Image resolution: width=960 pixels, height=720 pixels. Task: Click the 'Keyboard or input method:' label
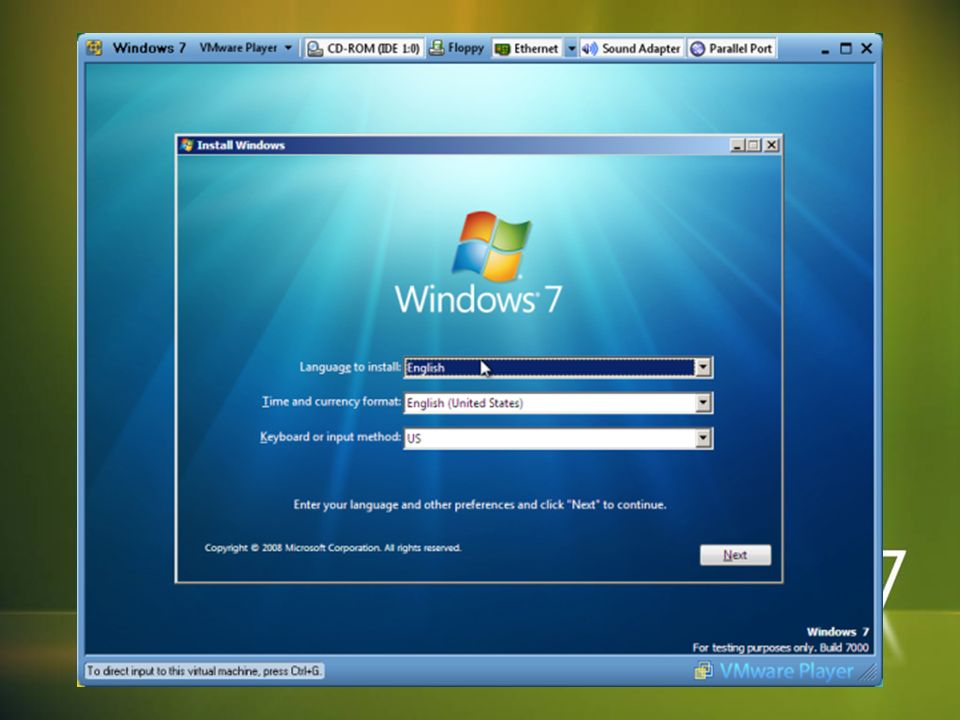pos(330,437)
